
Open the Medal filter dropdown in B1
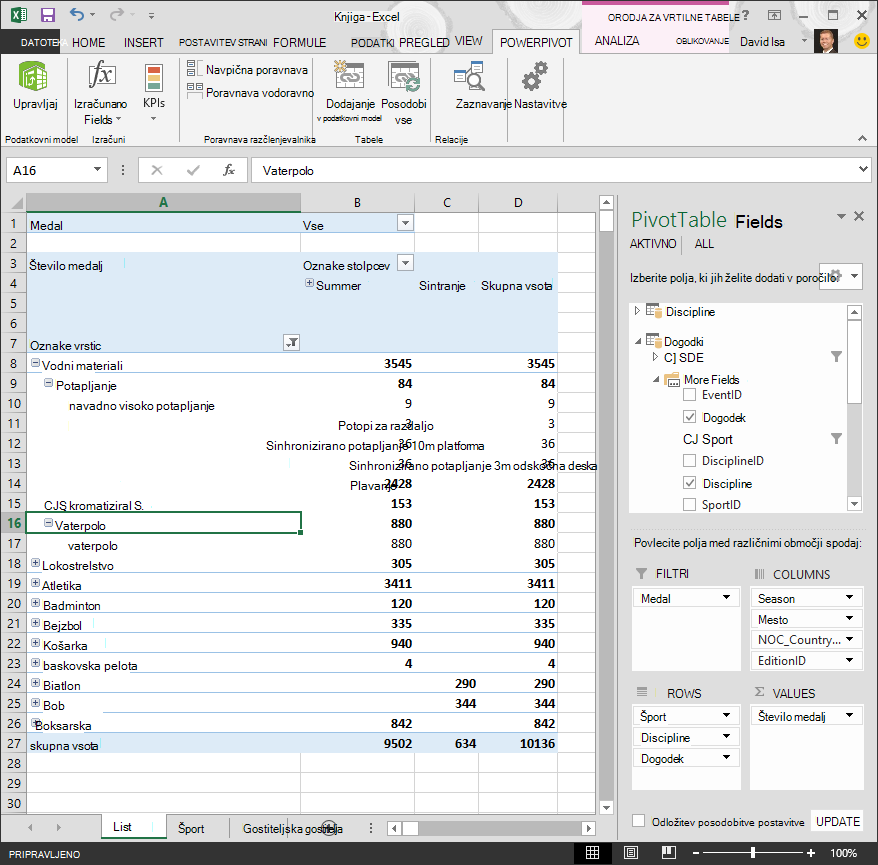[x=405, y=223]
